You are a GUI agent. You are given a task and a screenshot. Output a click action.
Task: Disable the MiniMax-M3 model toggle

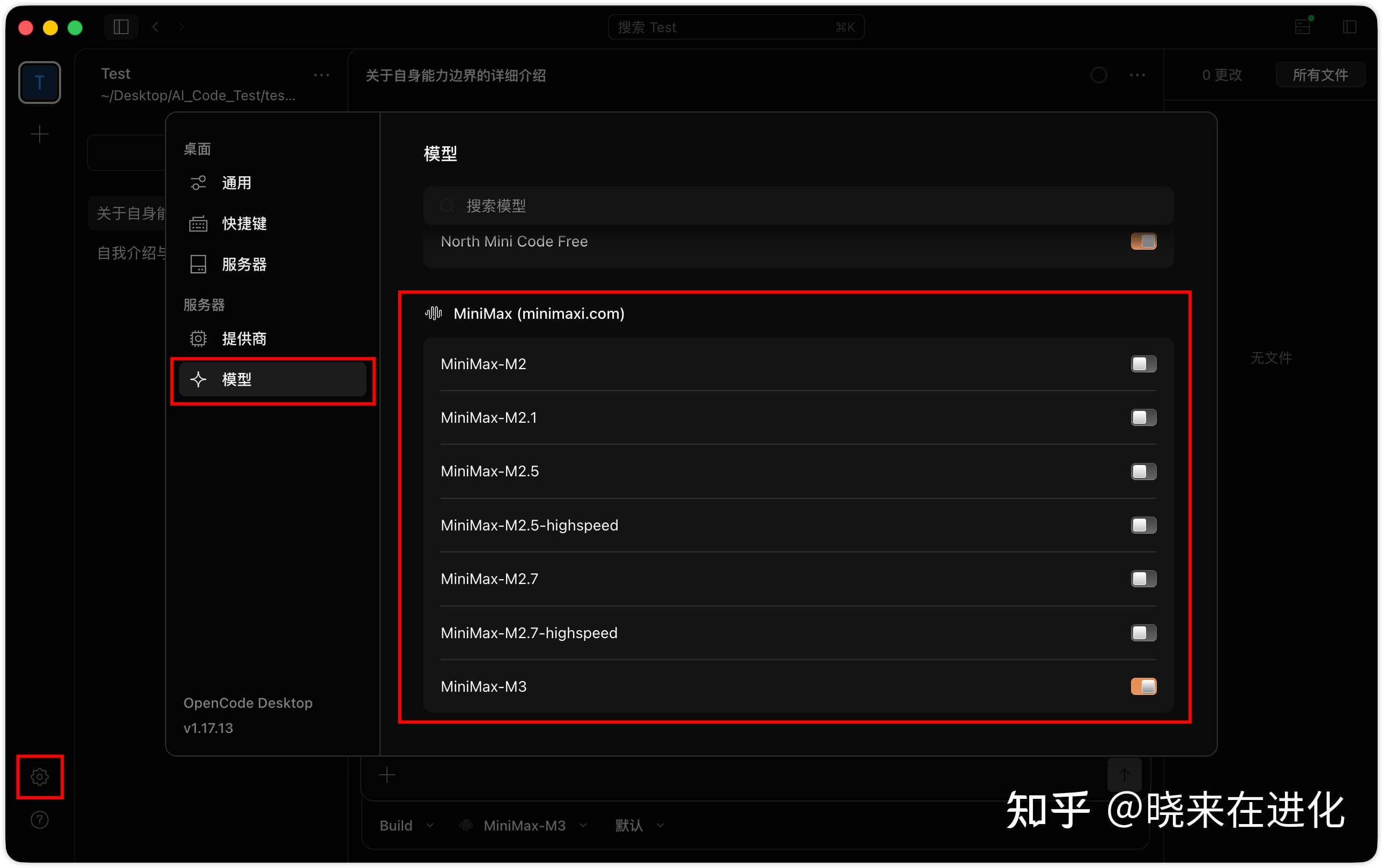(x=1143, y=686)
